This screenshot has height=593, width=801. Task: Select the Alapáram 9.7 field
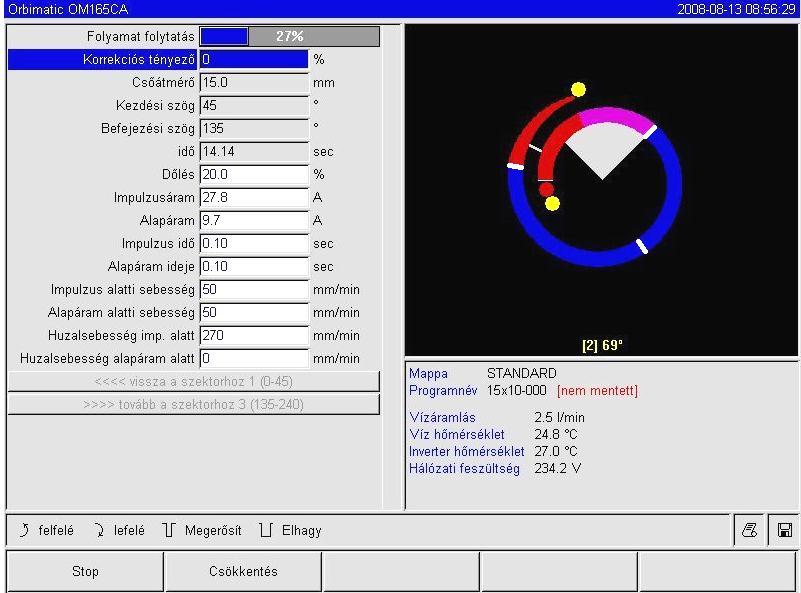click(254, 220)
